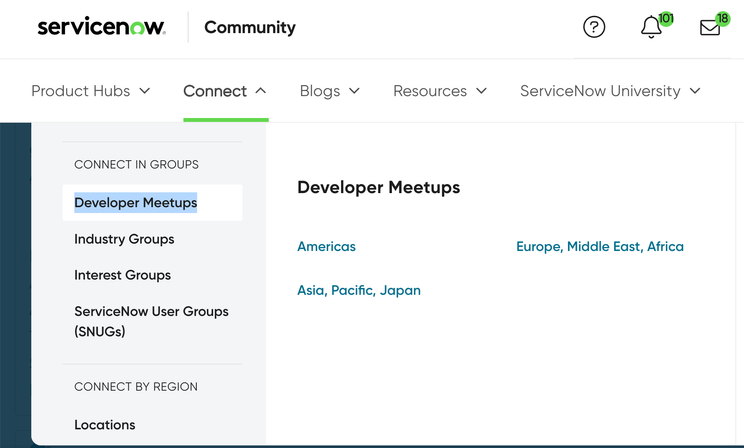This screenshot has height=448, width=744.
Task: Click the ServiceNow logo
Action: 102,27
